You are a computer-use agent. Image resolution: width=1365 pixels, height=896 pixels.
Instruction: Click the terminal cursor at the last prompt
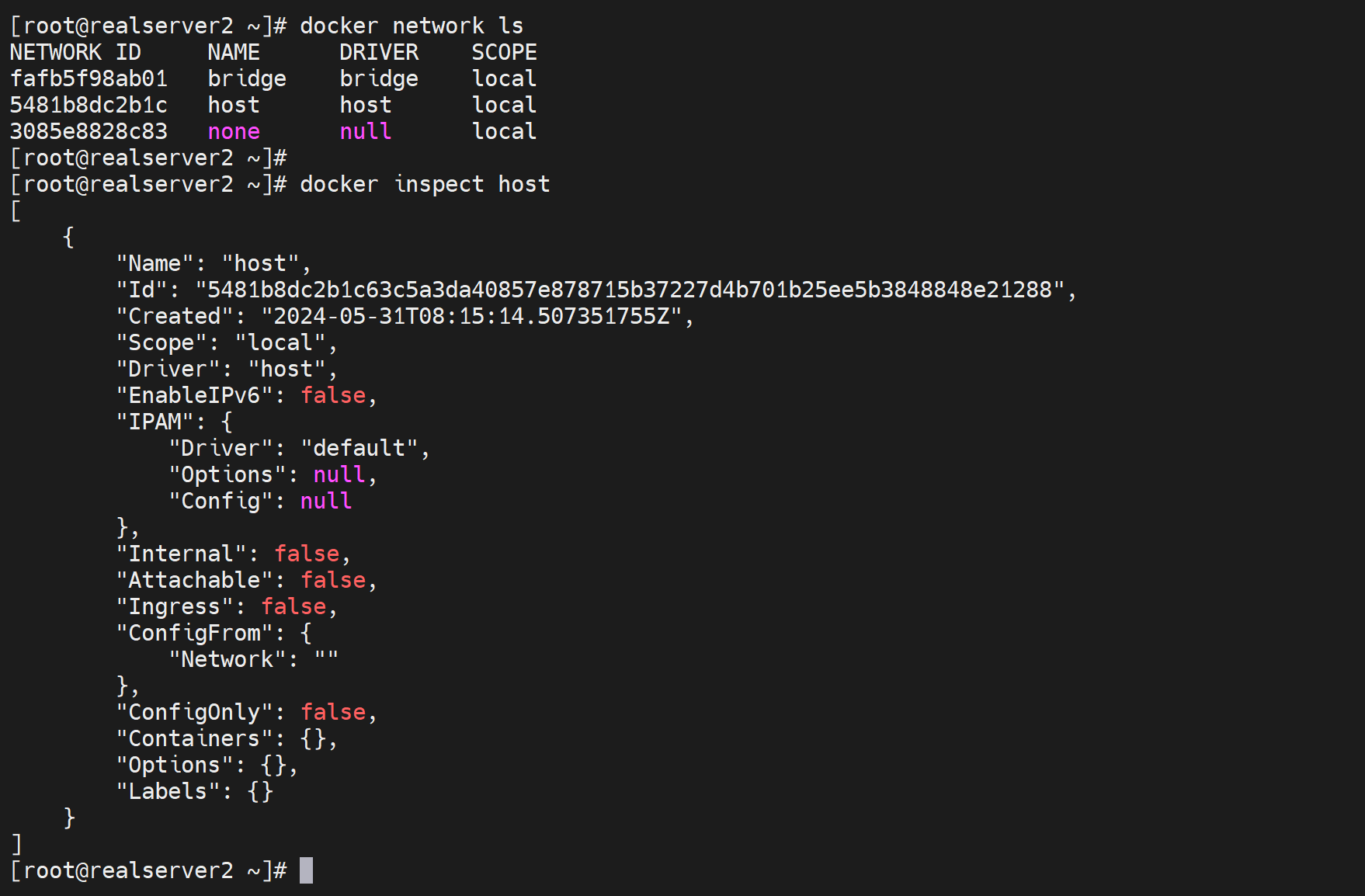306,870
